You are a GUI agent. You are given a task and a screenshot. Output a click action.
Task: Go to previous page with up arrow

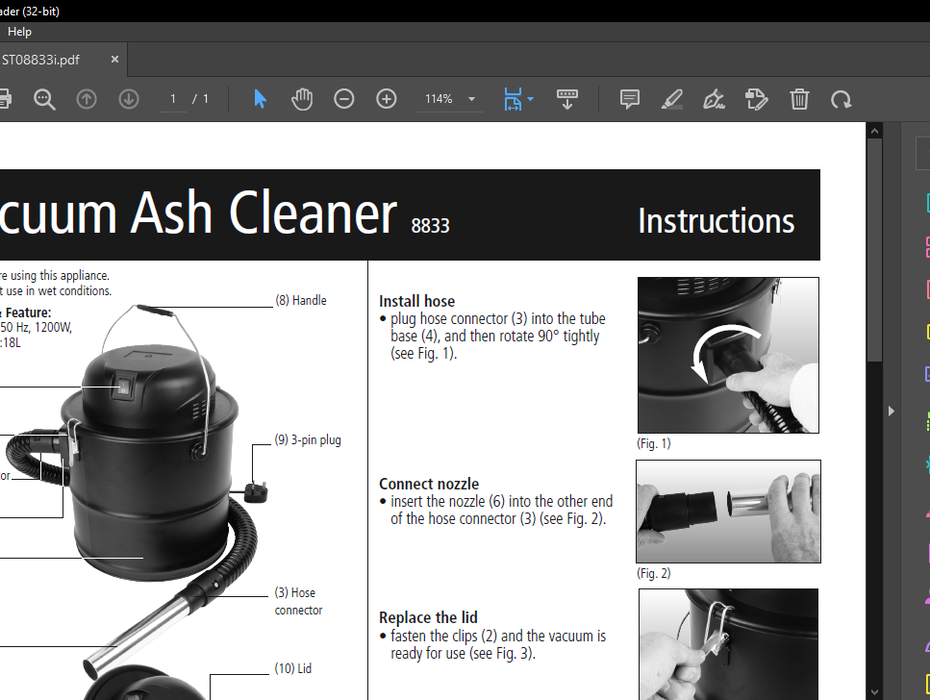pos(86,99)
